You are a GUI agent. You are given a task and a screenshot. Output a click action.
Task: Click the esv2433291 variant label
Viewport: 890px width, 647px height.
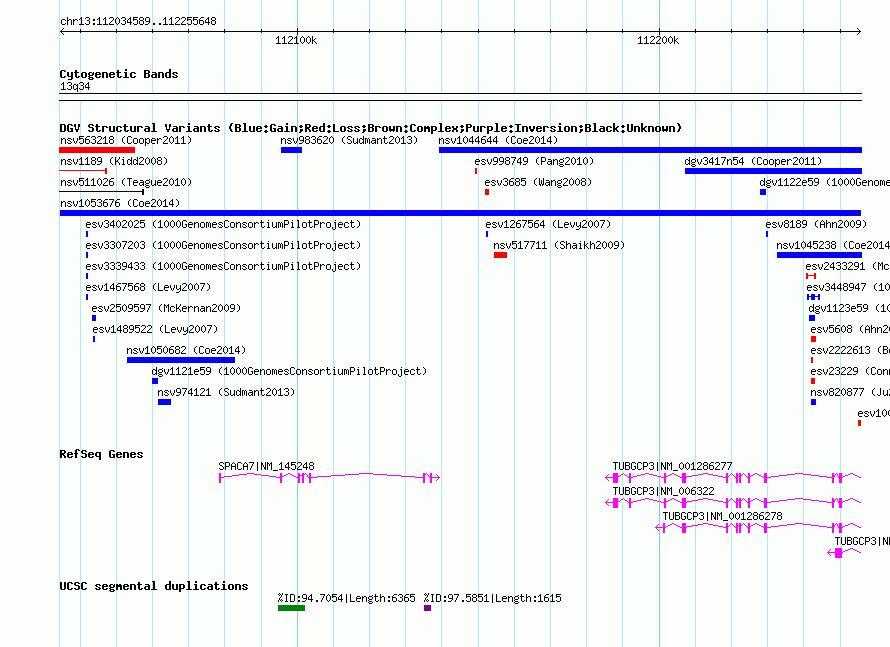[x=847, y=266]
